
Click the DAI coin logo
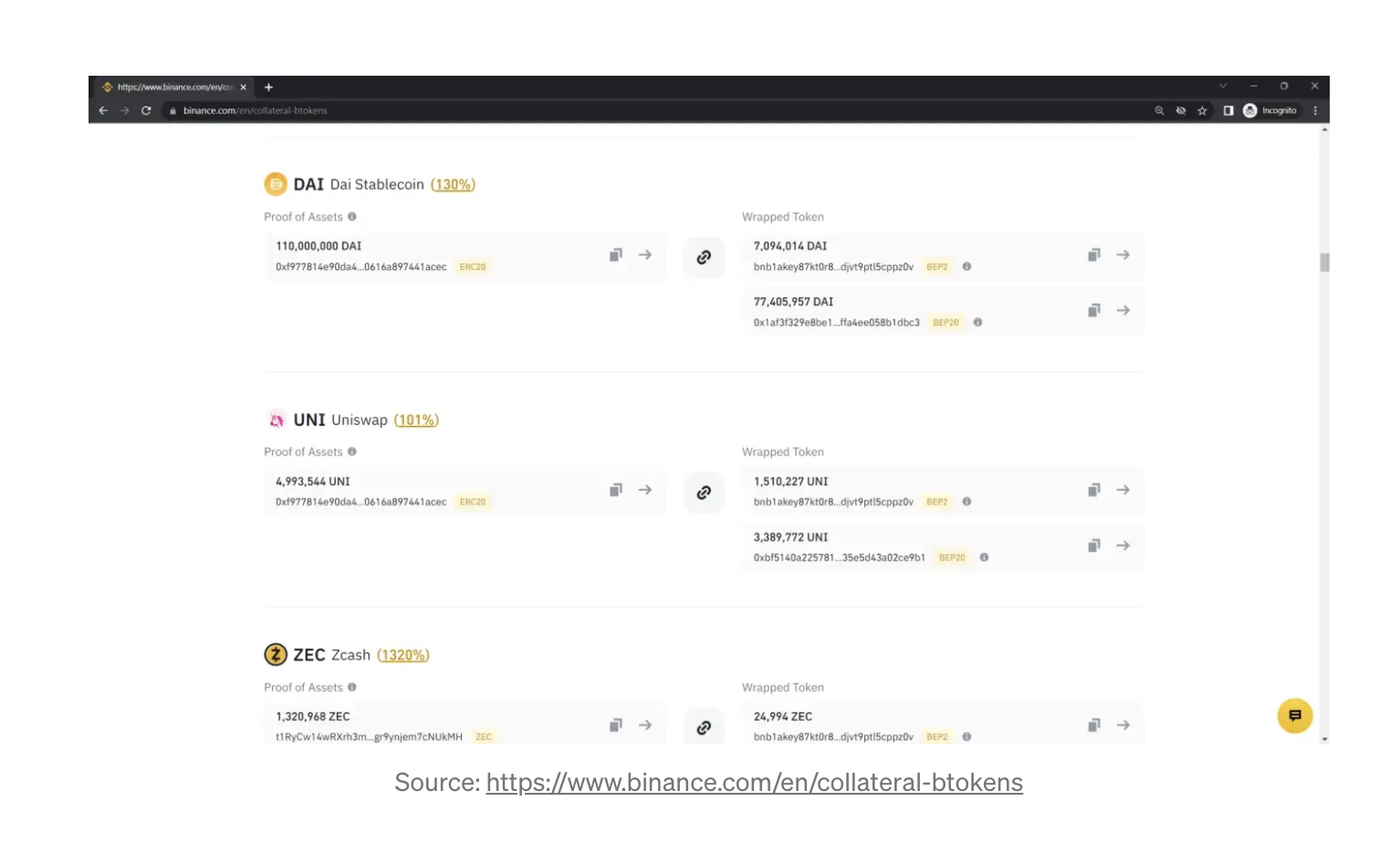click(x=276, y=184)
